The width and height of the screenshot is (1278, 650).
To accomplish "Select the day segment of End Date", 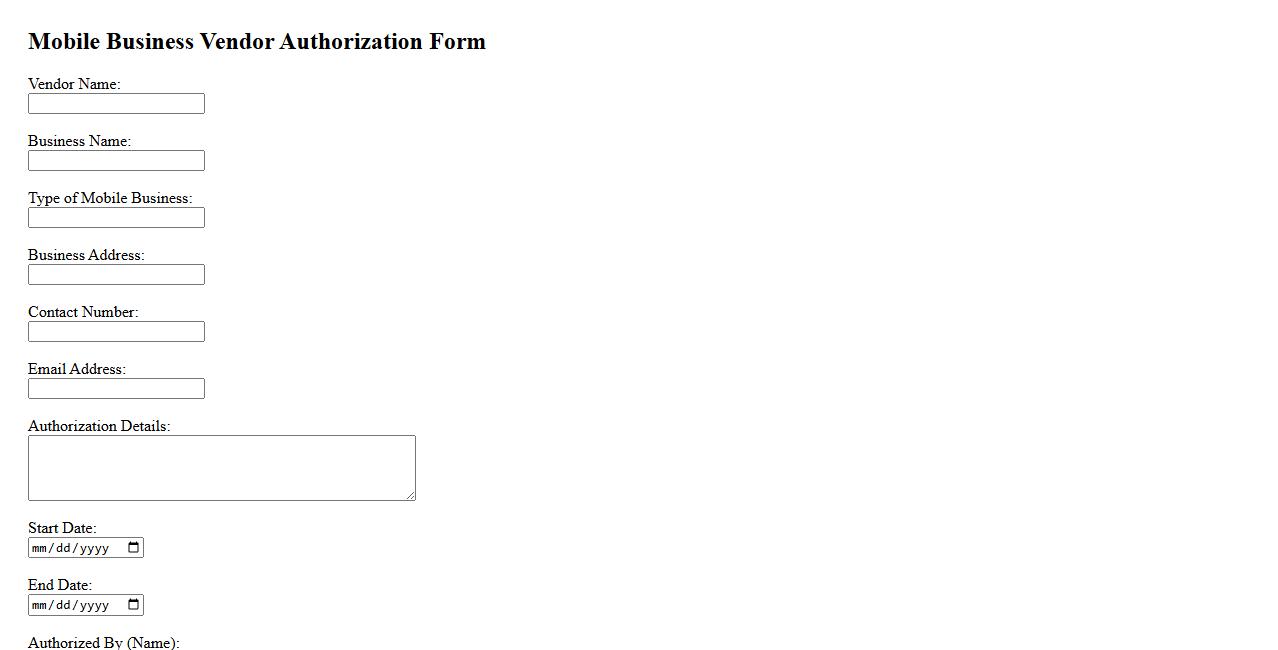I will coord(63,605).
